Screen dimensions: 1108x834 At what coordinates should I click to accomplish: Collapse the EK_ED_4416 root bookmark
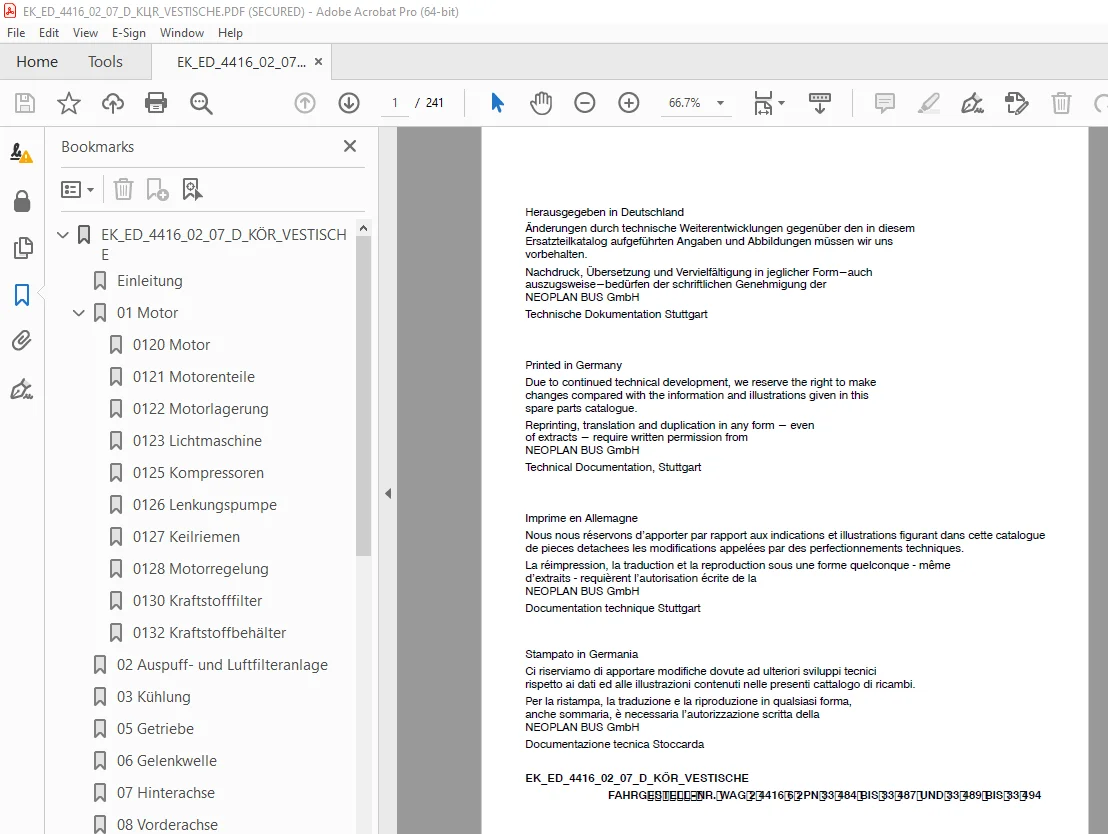[63, 234]
